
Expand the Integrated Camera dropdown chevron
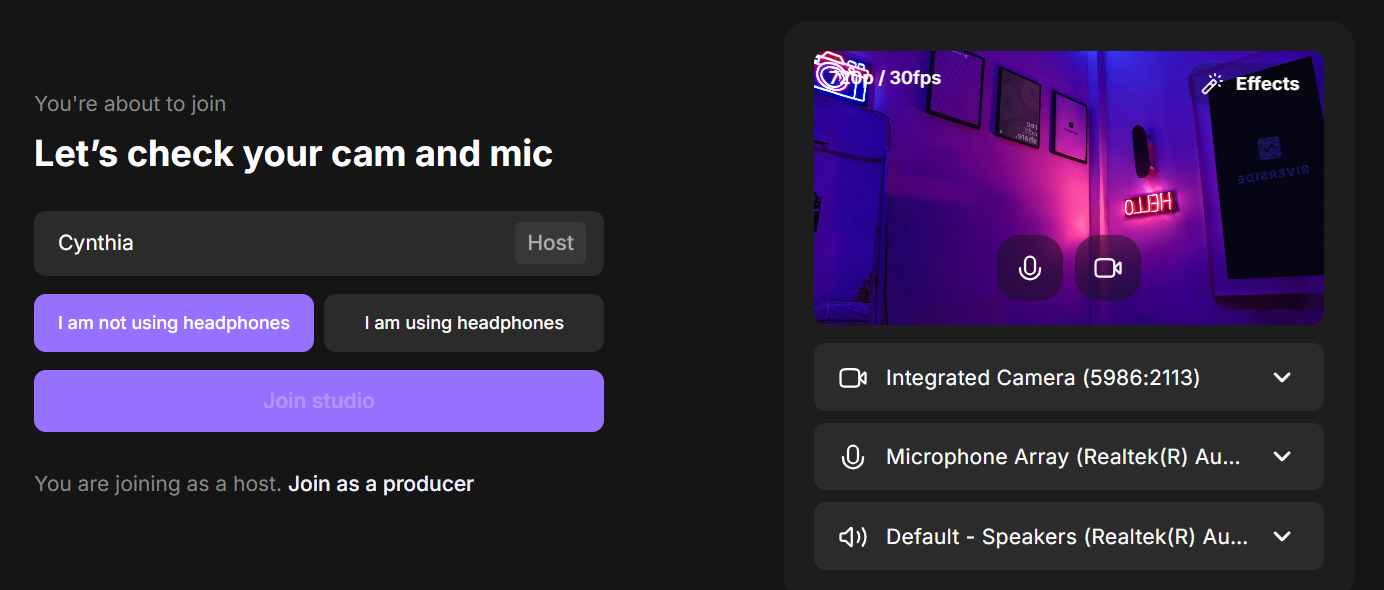point(1282,378)
